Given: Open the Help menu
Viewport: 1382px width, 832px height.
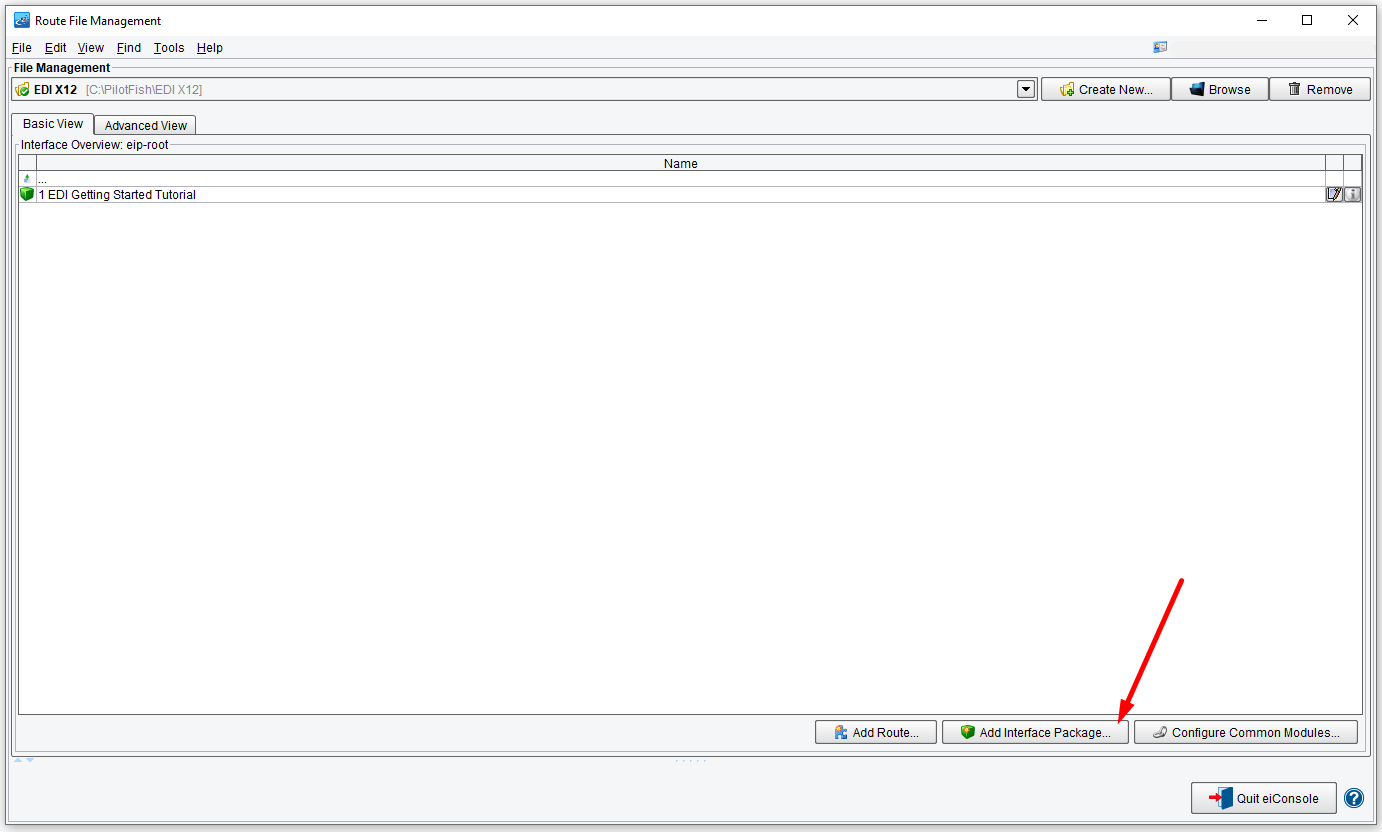Looking at the screenshot, I should (x=210, y=48).
